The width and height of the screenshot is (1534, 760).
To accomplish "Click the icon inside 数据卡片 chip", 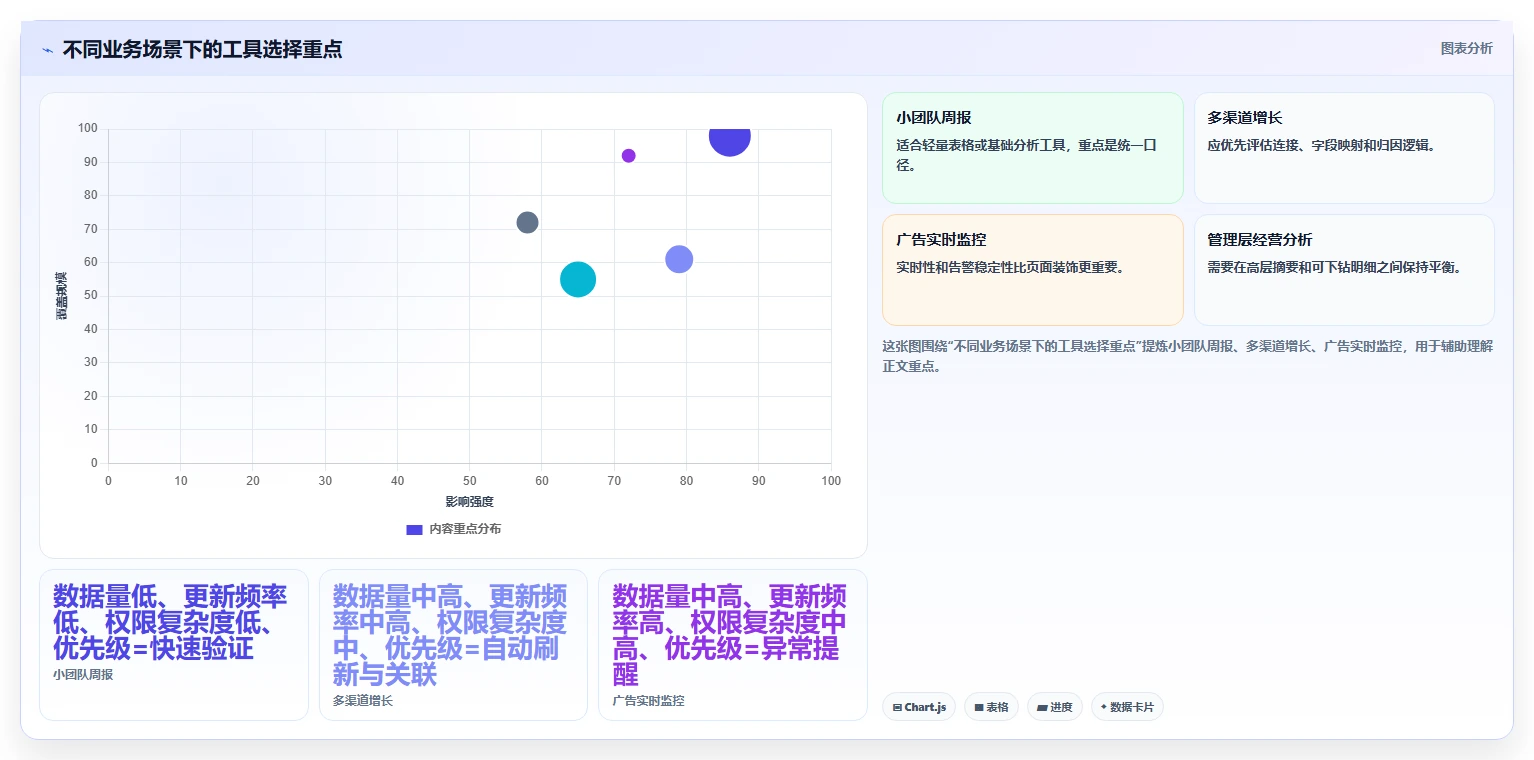I will [1104, 707].
